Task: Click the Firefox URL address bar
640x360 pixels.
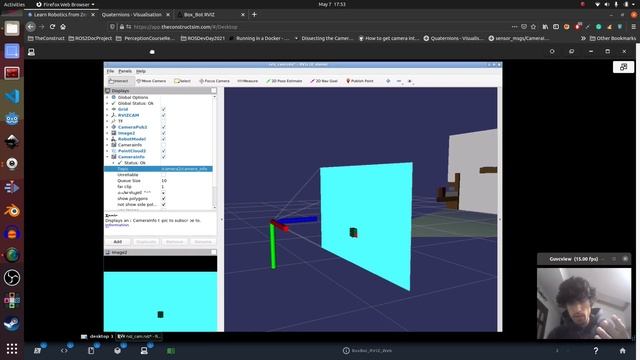Action: [310, 27]
